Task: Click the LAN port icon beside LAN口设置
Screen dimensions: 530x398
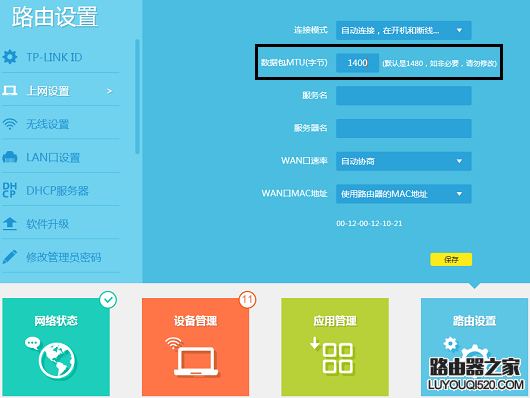Action: tap(10, 157)
